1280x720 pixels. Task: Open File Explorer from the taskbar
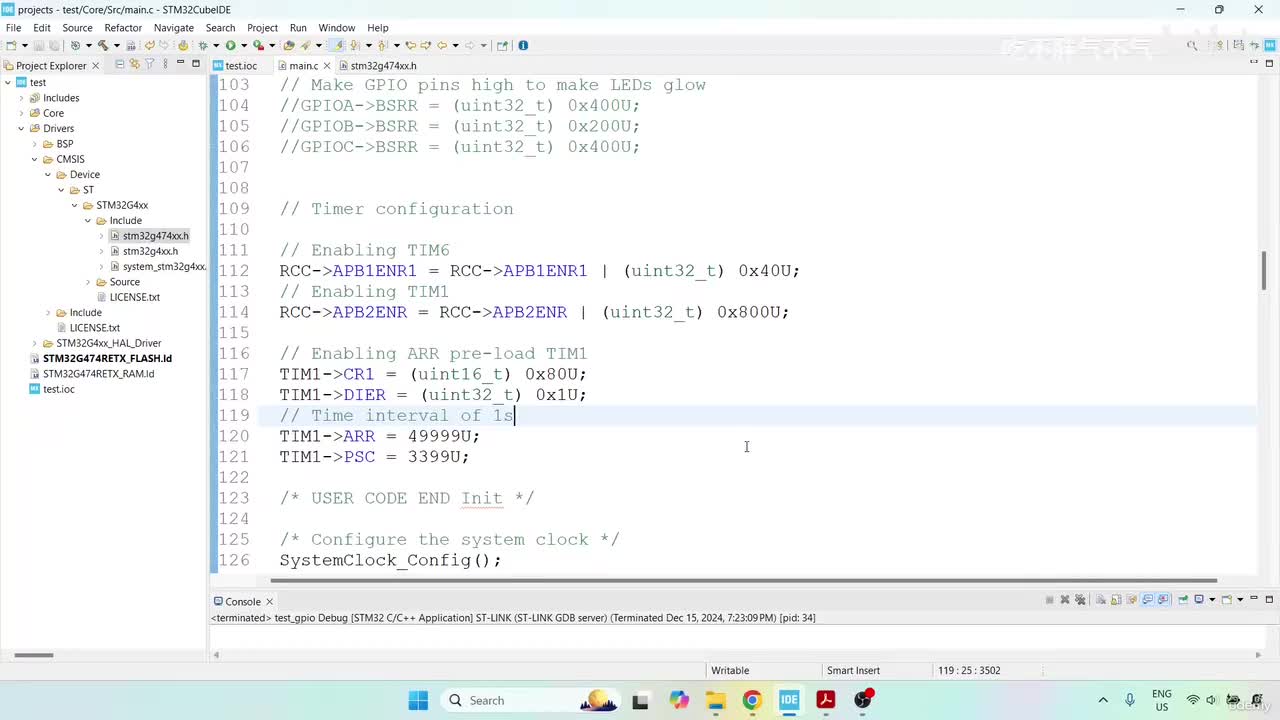[715, 700]
